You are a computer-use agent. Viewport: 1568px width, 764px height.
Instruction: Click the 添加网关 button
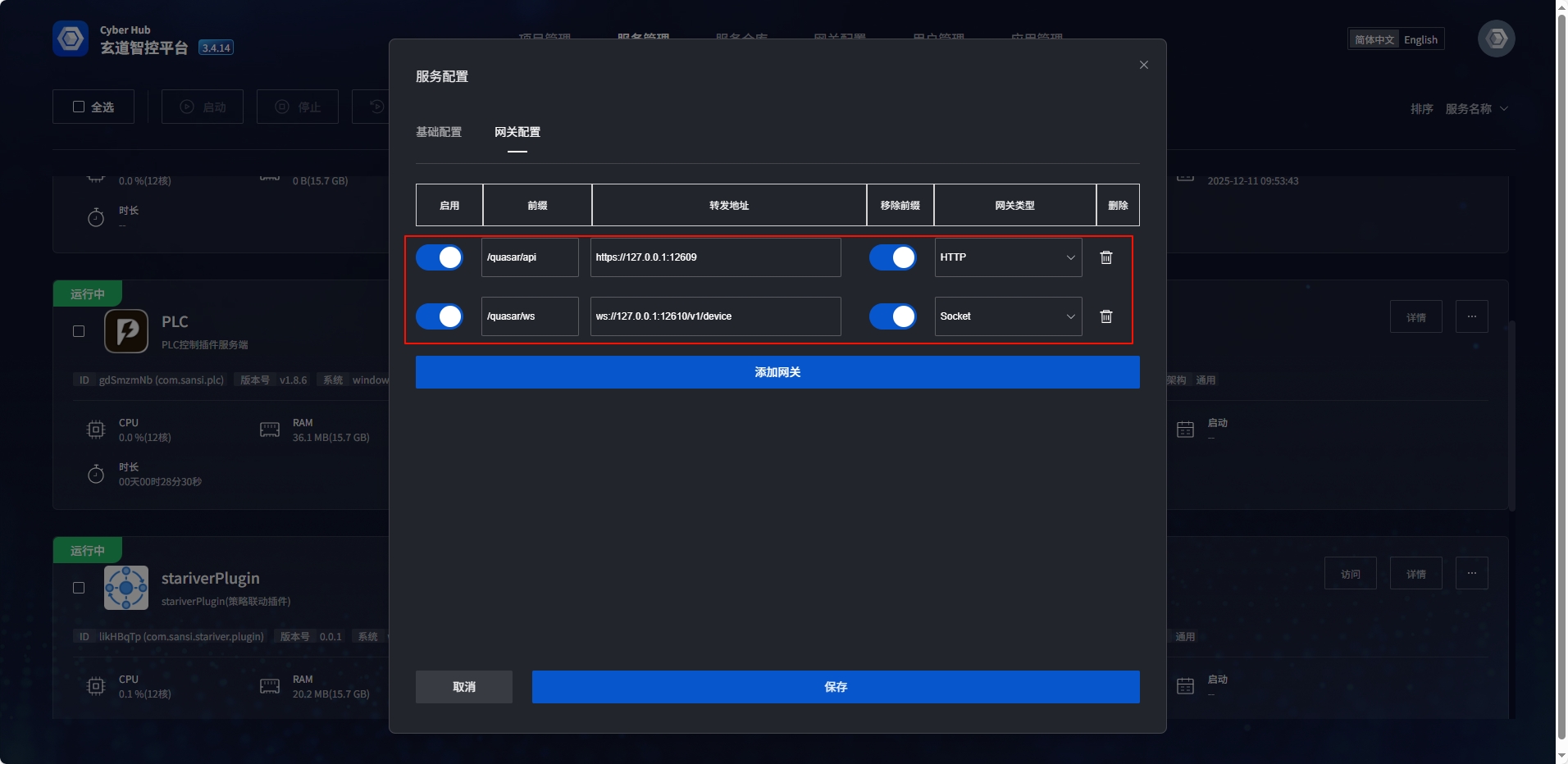point(777,372)
